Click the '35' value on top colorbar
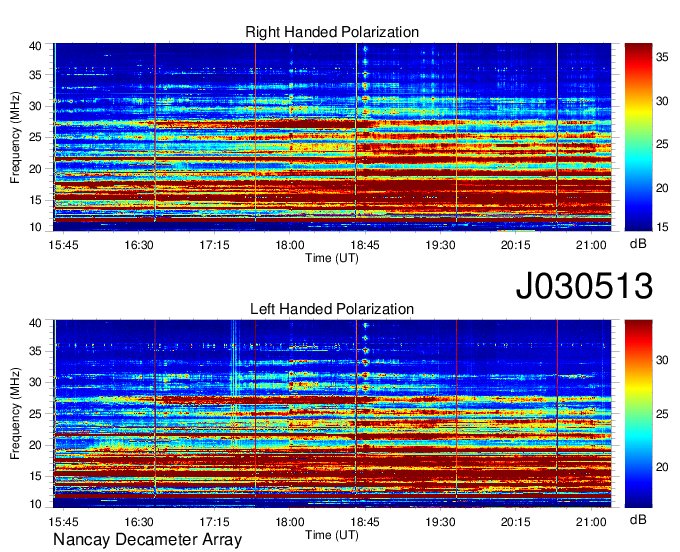Image resolution: width=680 pixels, height=552 pixels. tap(662, 57)
